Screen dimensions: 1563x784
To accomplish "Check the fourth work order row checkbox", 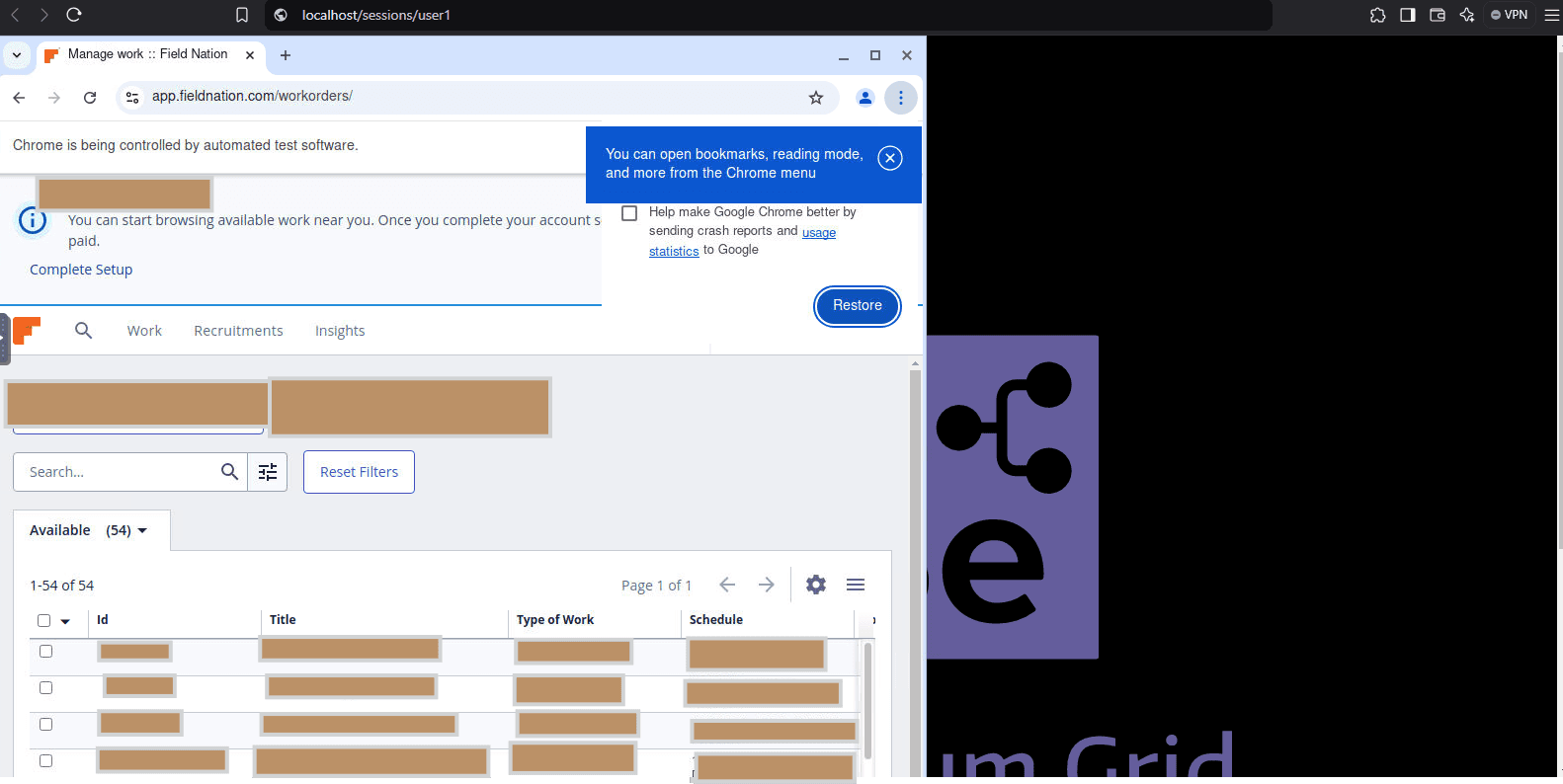I will click(x=45, y=761).
